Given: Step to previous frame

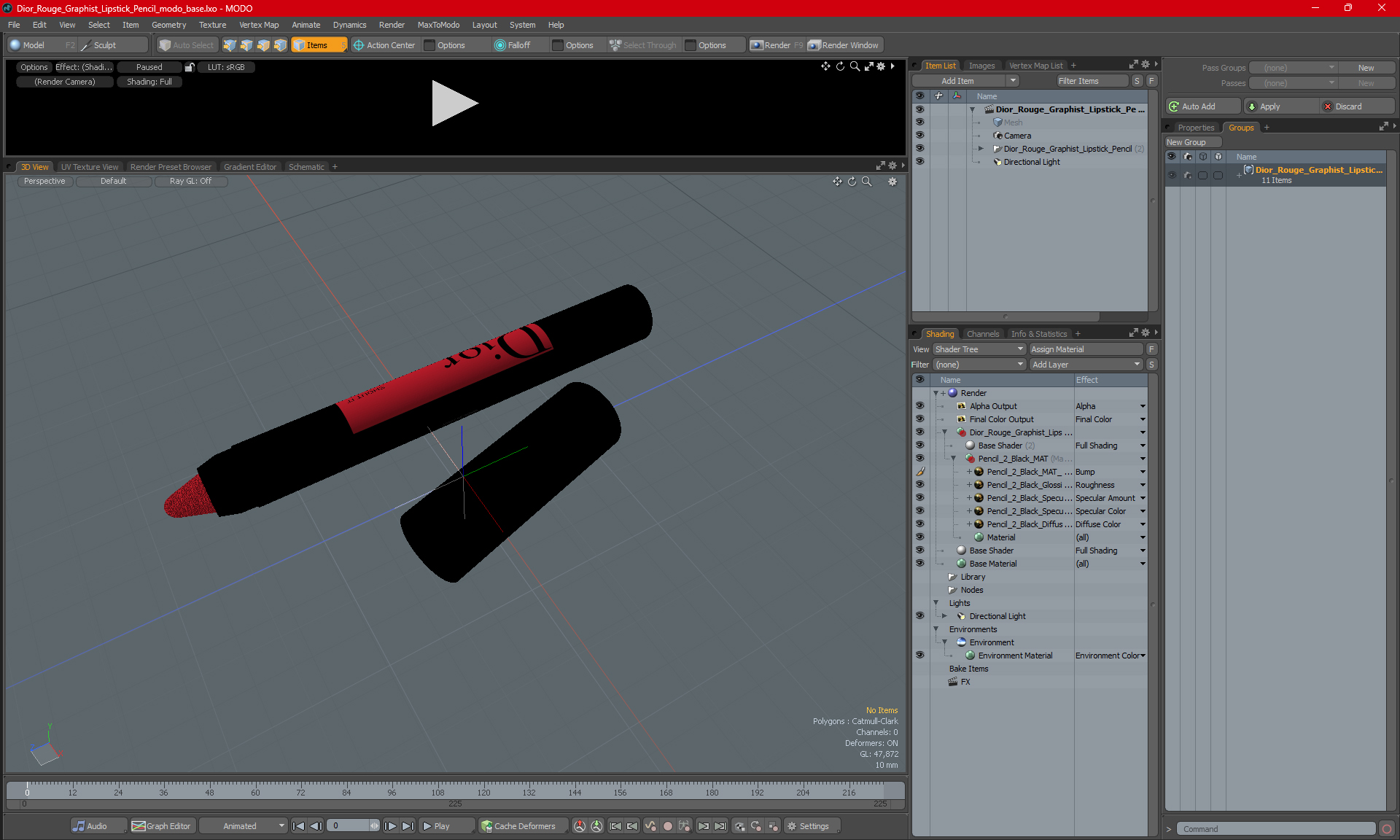Looking at the screenshot, I should (316, 826).
